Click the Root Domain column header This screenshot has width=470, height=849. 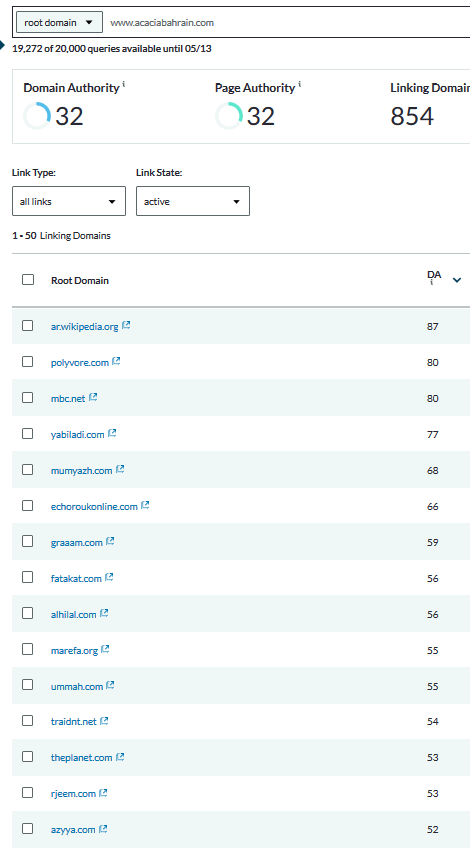point(80,280)
